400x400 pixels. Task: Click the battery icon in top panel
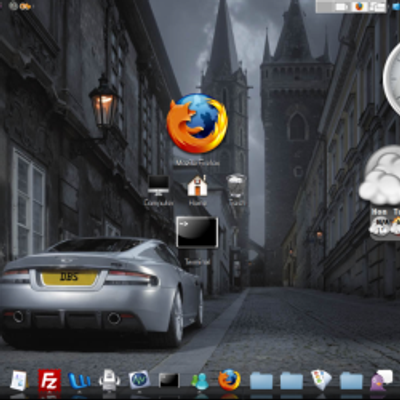341,7
